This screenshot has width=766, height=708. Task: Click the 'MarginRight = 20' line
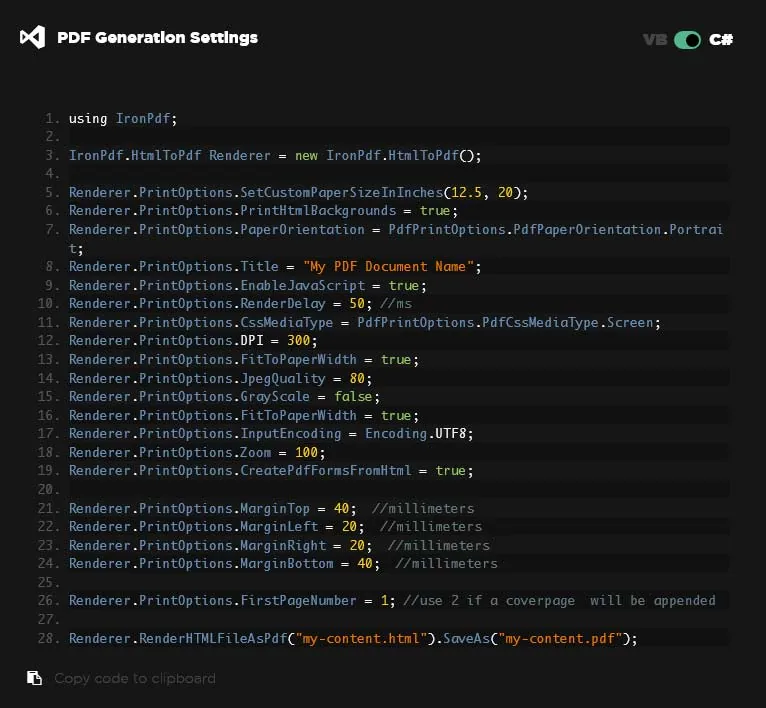279,546
